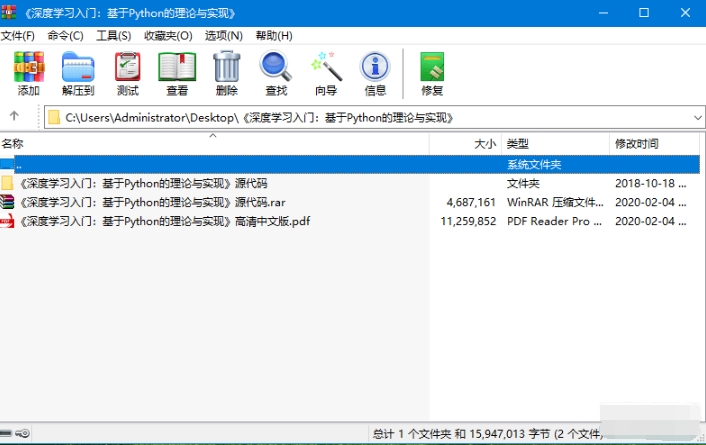Viewport: 706px width, 445px height.
Task: Click the 文件夹 type cell
Action: click(523, 183)
